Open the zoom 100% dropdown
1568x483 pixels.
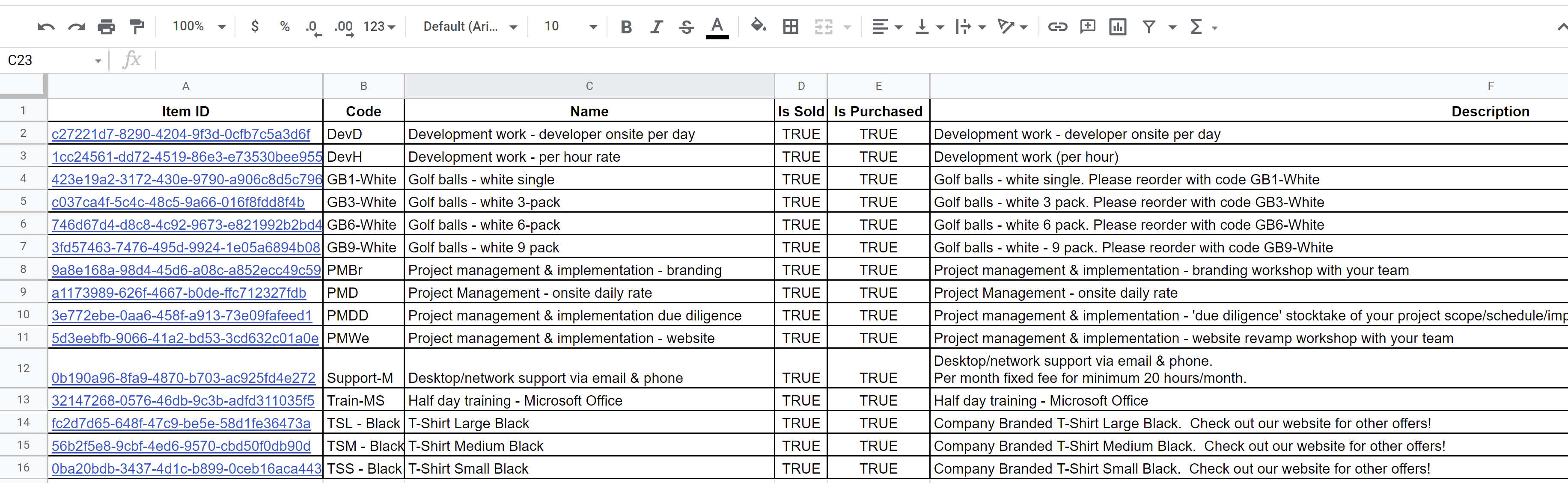click(x=199, y=26)
